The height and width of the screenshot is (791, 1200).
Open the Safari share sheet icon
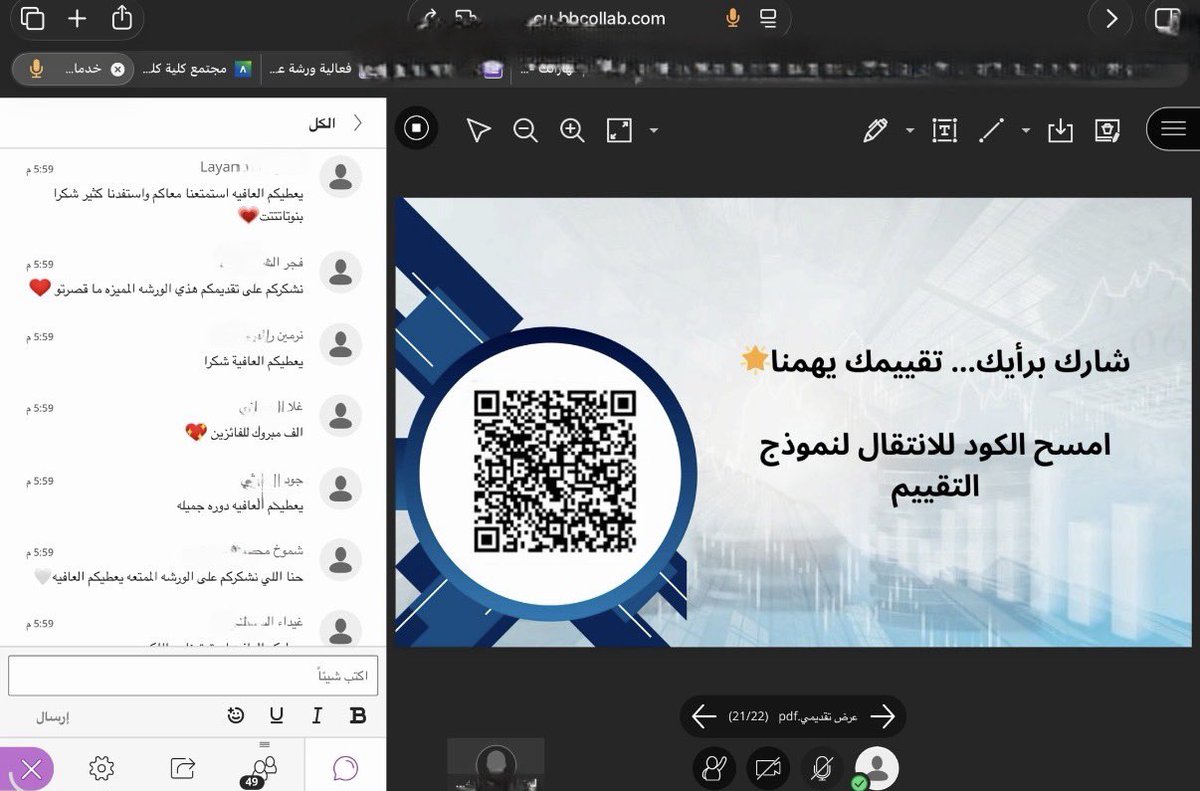coord(121,17)
